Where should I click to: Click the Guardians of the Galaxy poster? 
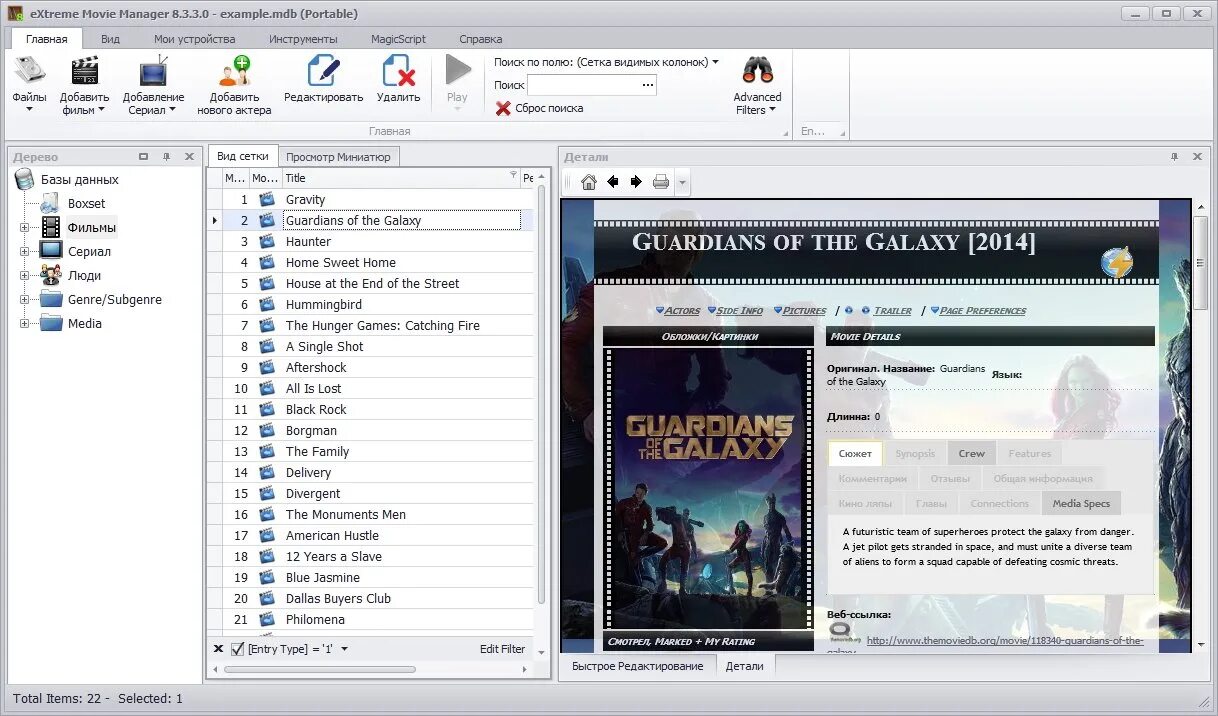click(x=710, y=488)
